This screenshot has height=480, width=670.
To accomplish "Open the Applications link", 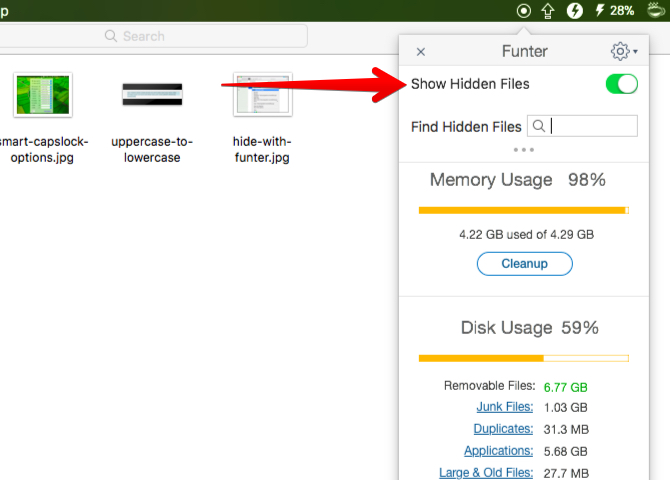I will (498, 451).
